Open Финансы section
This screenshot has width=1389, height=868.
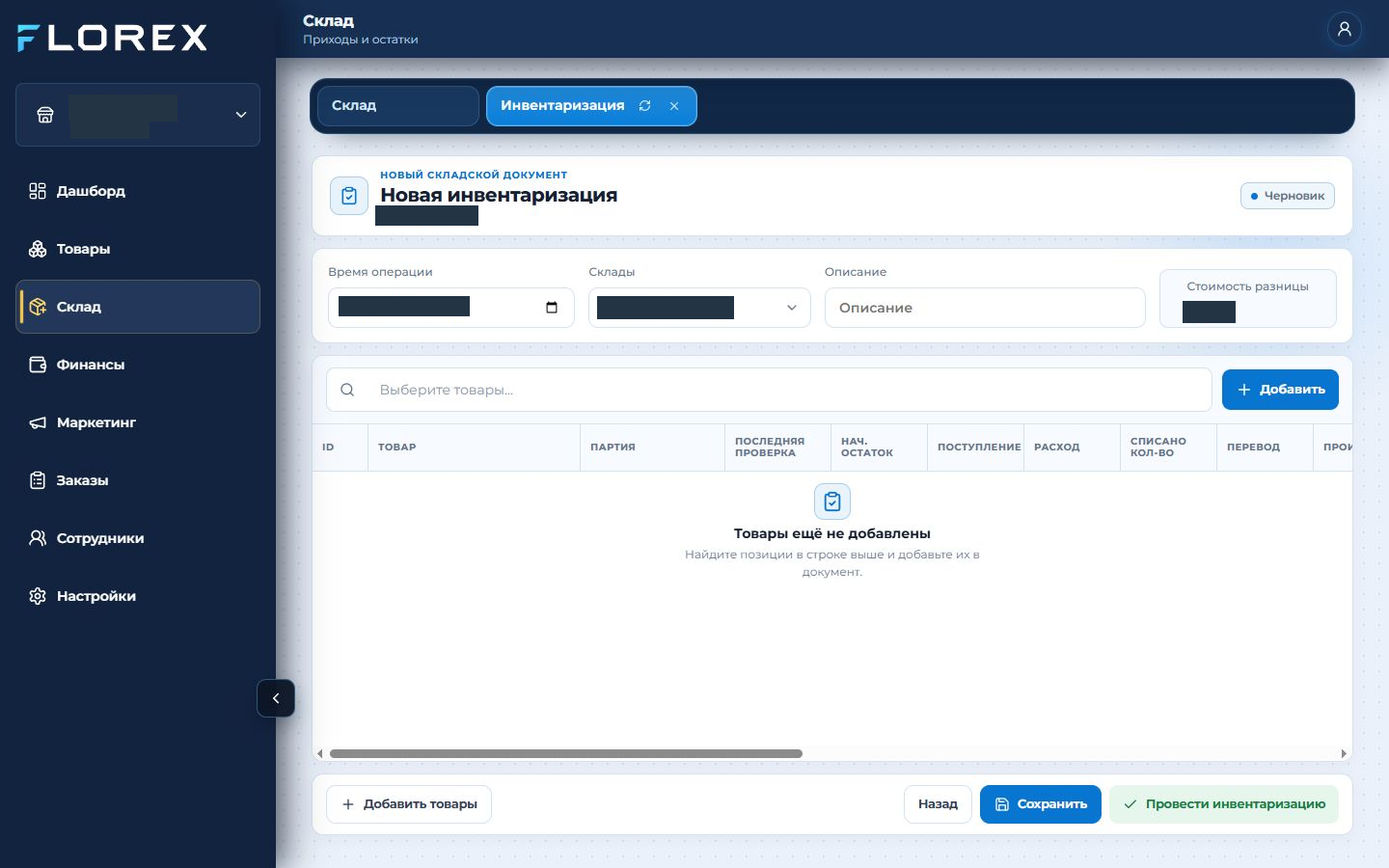click(x=138, y=365)
